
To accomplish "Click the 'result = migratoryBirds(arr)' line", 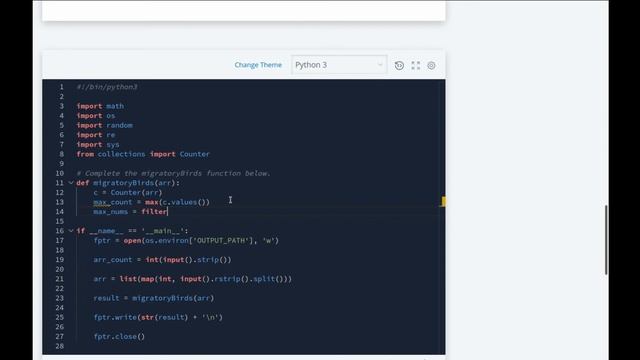I will [153, 298].
